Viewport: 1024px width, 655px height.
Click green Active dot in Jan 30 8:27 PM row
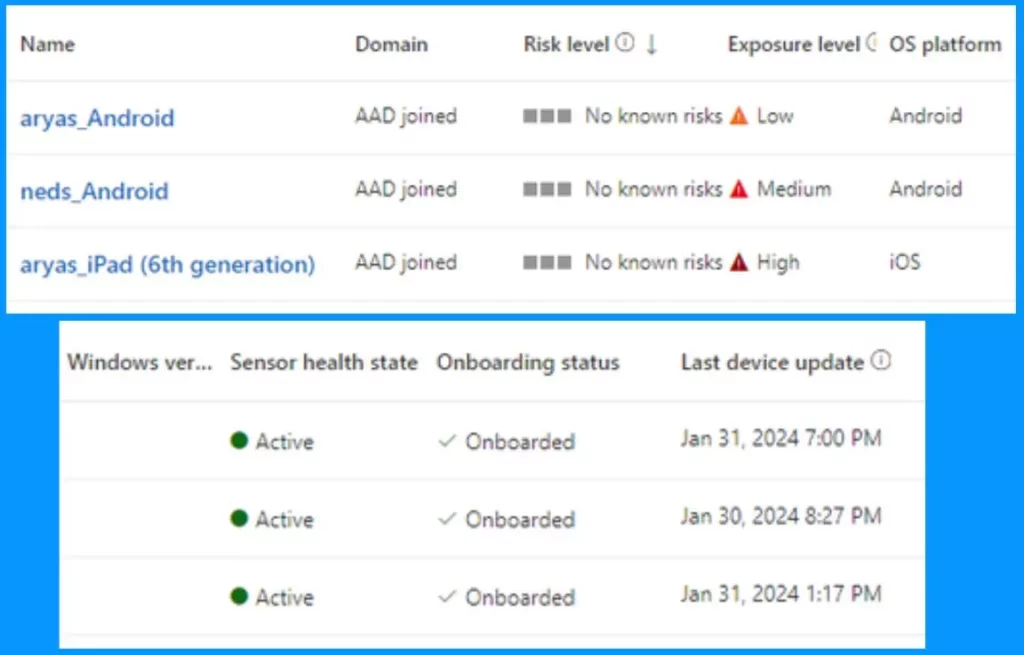click(x=239, y=519)
